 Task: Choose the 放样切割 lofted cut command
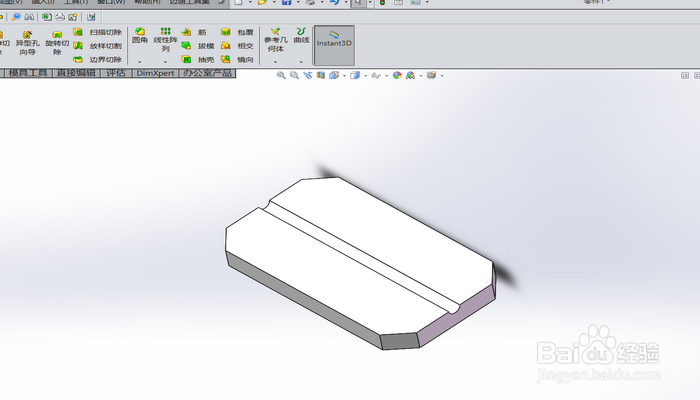pyautogui.click(x=98, y=46)
